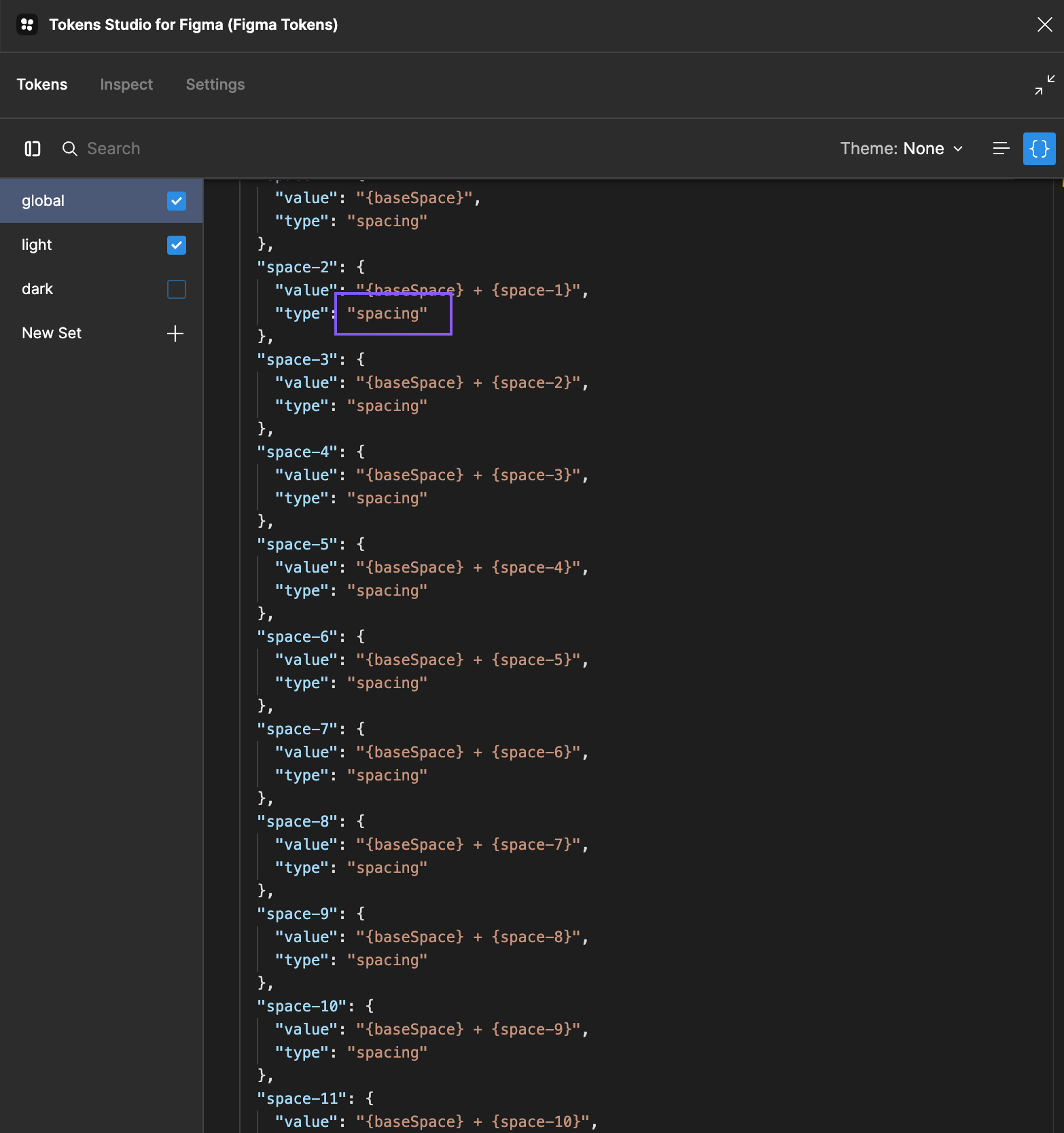Click the "space-8" key in JSON
This screenshot has width=1064, height=1133.
tap(297, 822)
